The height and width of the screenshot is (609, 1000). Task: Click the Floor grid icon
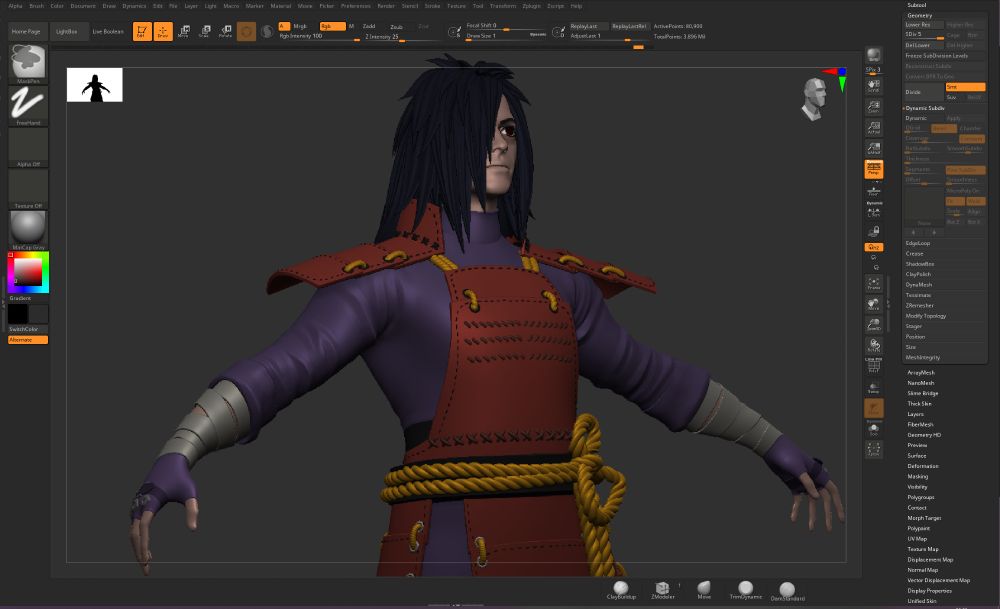pos(873,190)
